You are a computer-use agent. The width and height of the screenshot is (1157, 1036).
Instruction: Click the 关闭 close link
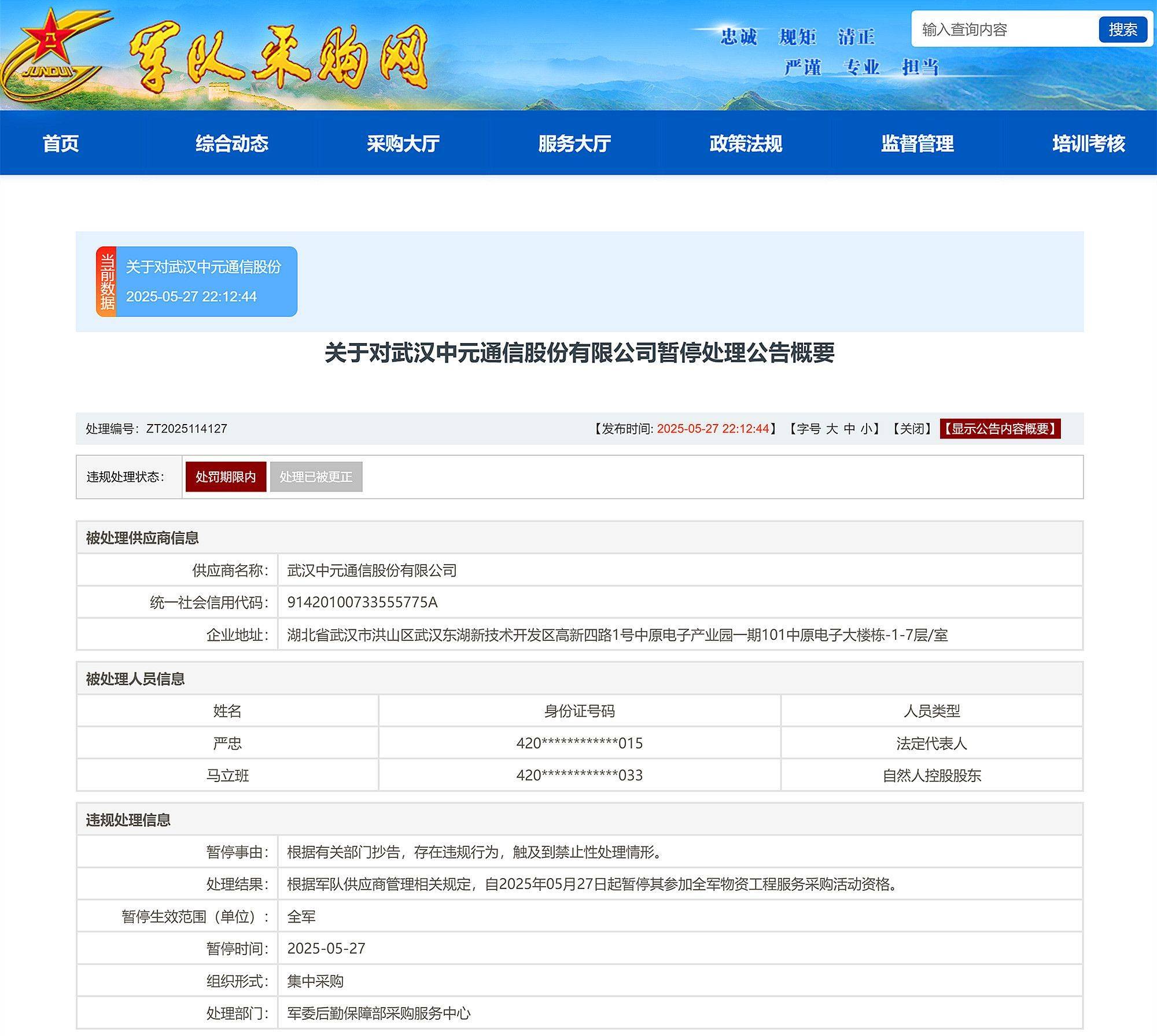pos(912,429)
